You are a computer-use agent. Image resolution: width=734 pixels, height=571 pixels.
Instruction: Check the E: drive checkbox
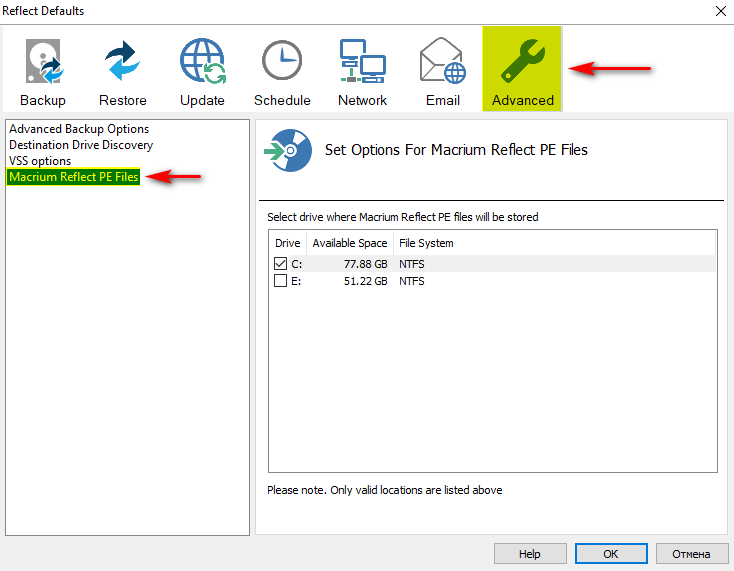[280, 281]
